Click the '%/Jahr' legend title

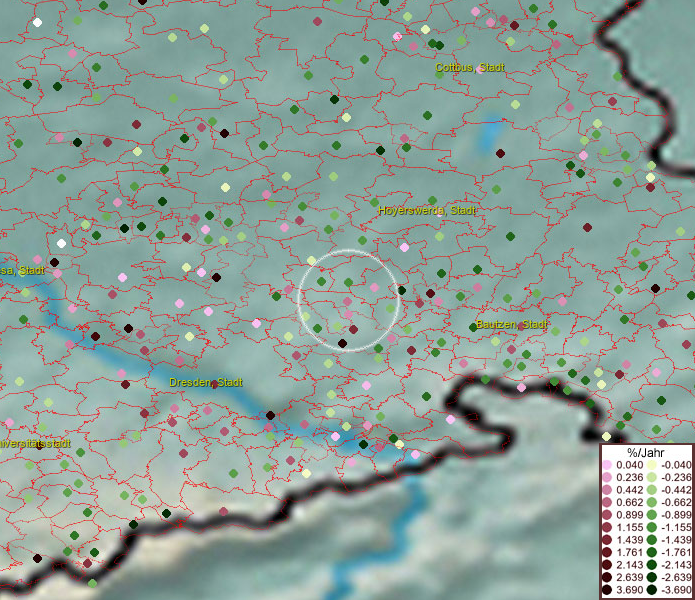point(645,452)
